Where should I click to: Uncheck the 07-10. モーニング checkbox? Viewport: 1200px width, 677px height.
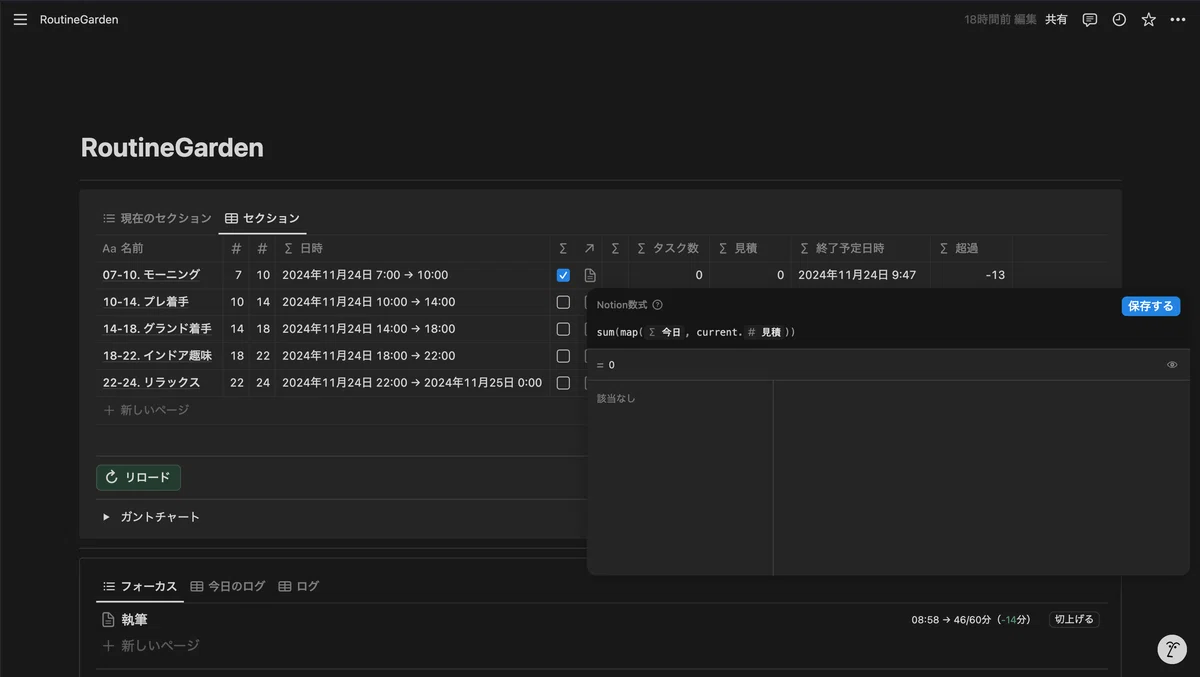(563, 275)
